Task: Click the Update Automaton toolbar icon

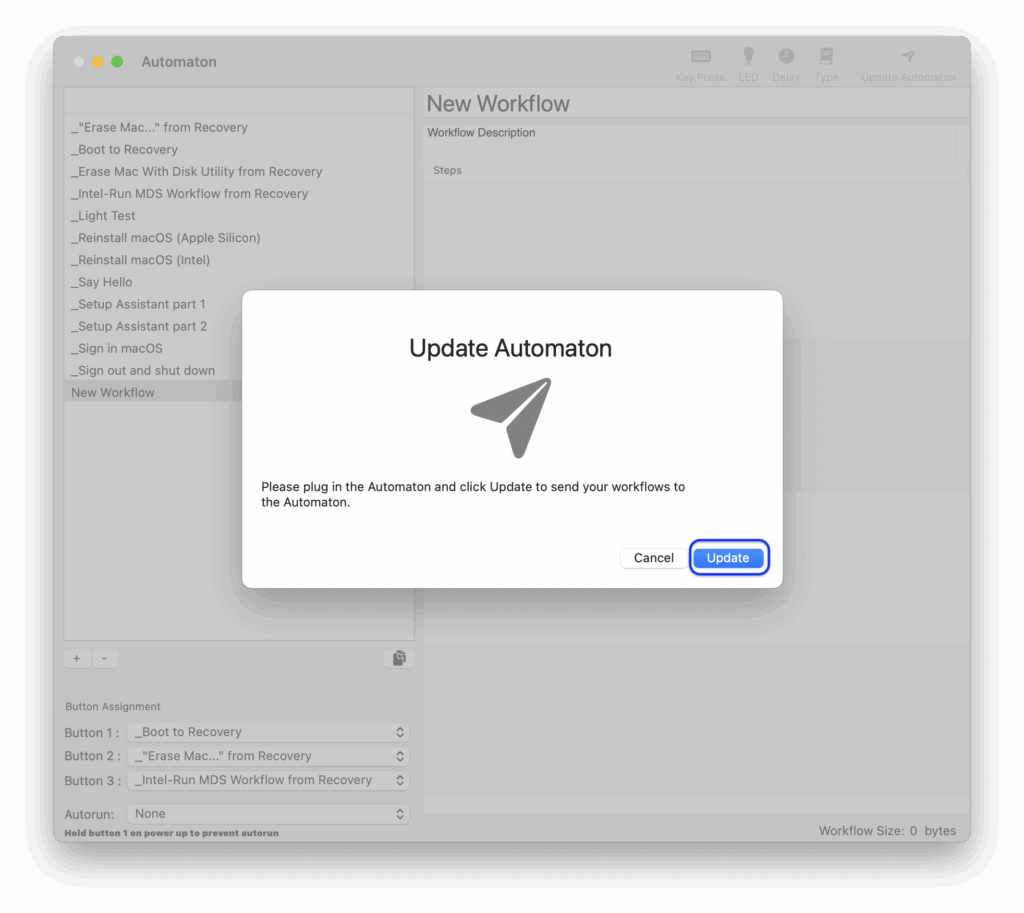Action: [908, 56]
